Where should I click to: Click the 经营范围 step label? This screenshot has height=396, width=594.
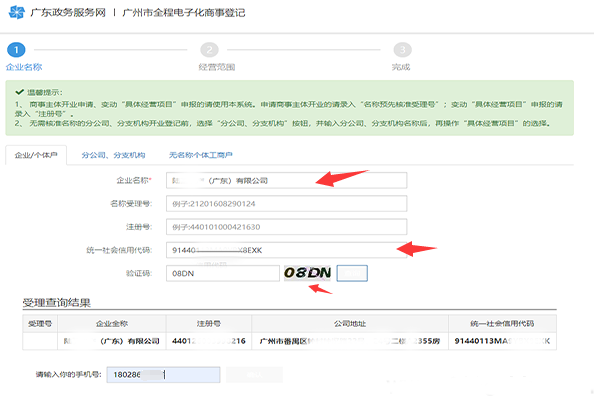pos(217,67)
